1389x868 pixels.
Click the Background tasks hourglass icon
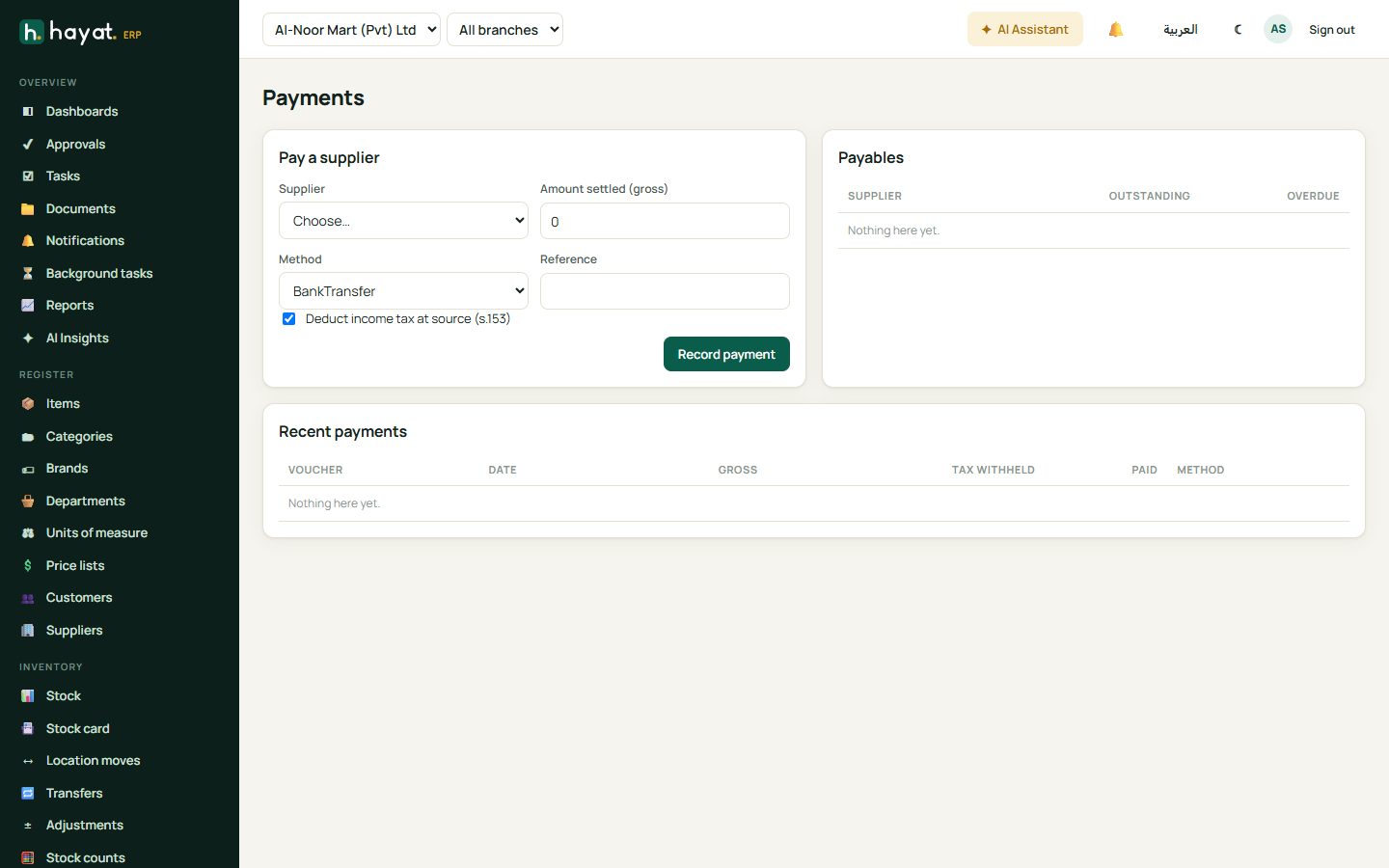click(28, 274)
